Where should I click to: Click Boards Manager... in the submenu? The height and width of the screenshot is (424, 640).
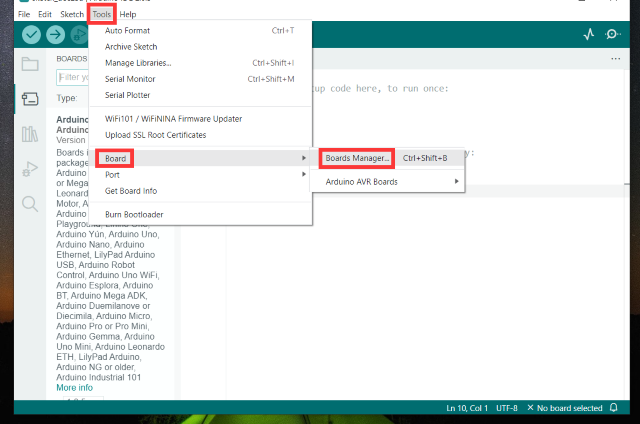(x=387, y=158)
